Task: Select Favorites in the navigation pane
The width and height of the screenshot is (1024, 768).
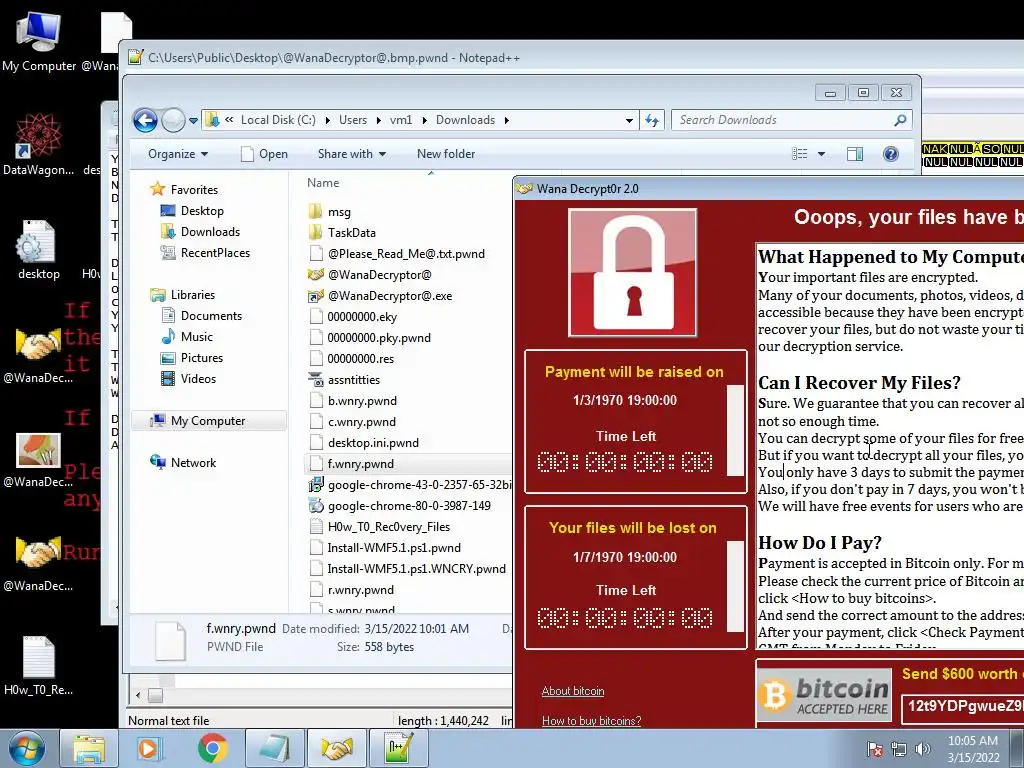Action: tap(184, 189)
